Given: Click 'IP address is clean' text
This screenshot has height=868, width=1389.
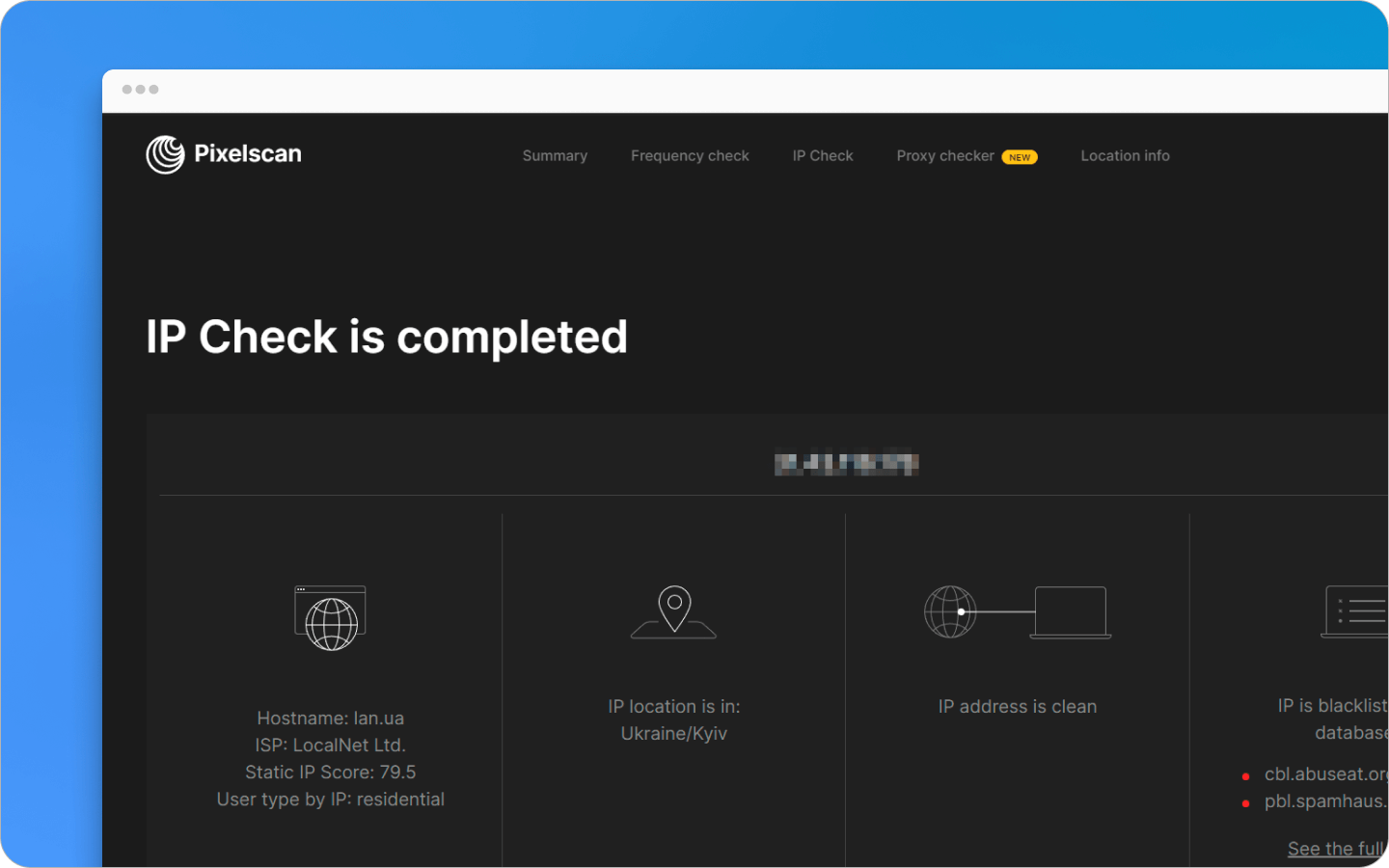Looking at the screenshot, I should point(1018,706).
